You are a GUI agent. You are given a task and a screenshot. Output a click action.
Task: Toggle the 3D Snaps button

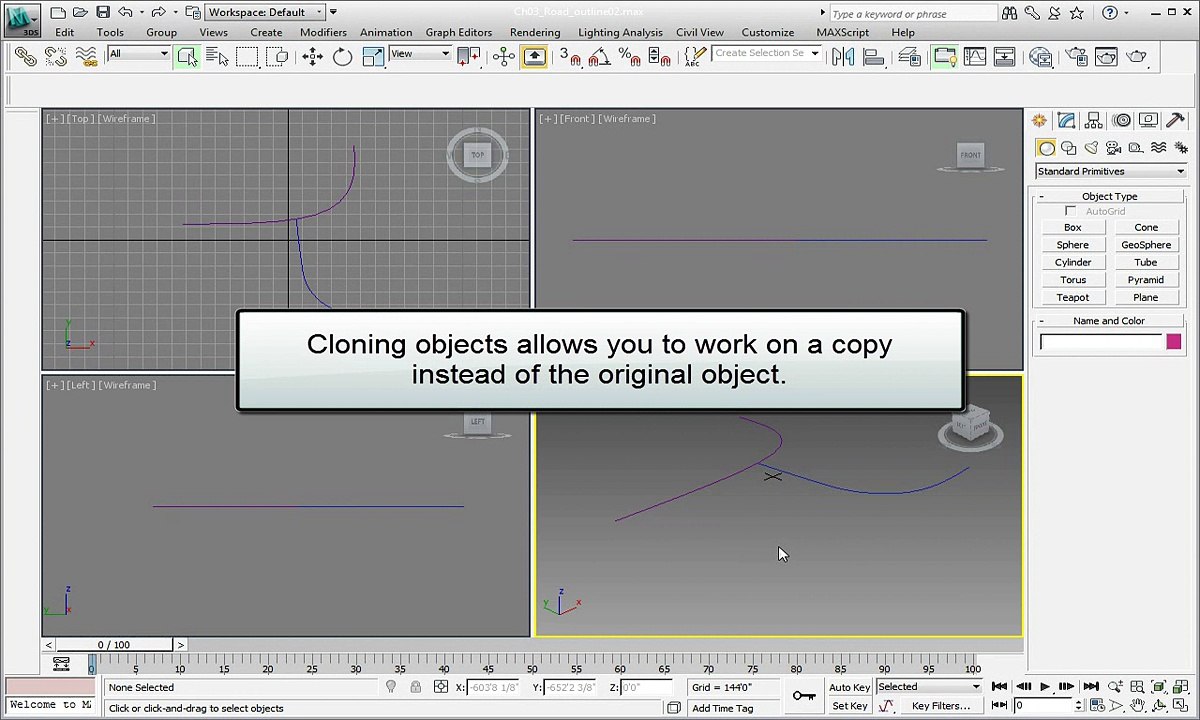(570, 57)
